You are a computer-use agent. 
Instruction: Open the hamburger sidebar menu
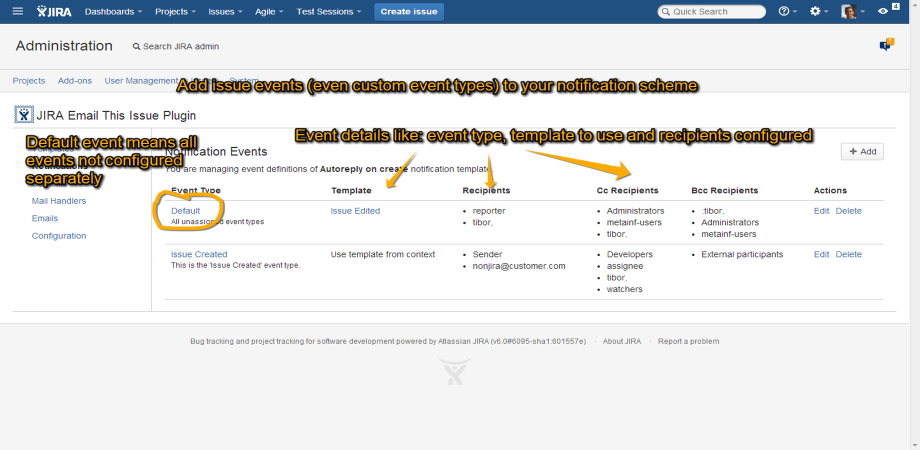pyautogui.click(x=18, y=11)
